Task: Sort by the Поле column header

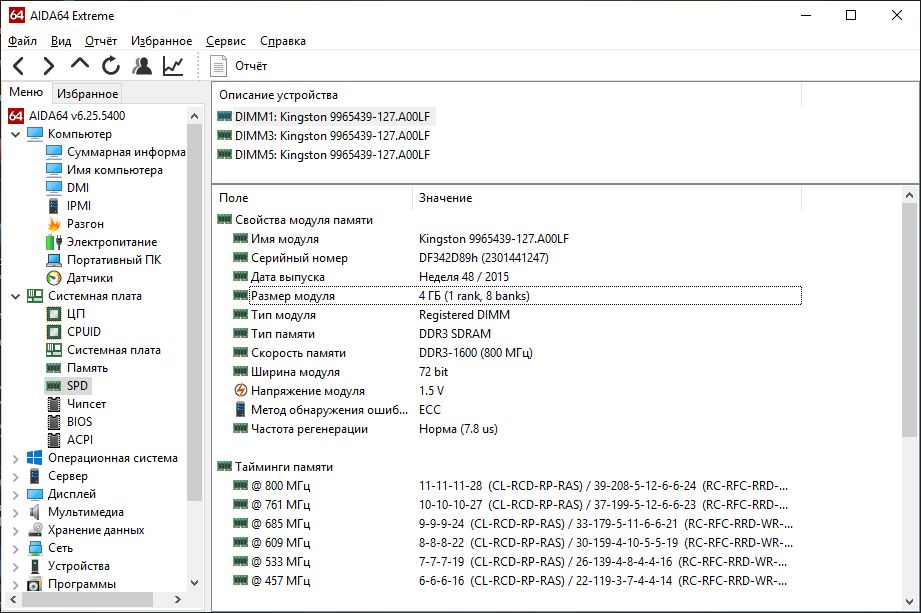Action: 312,198
